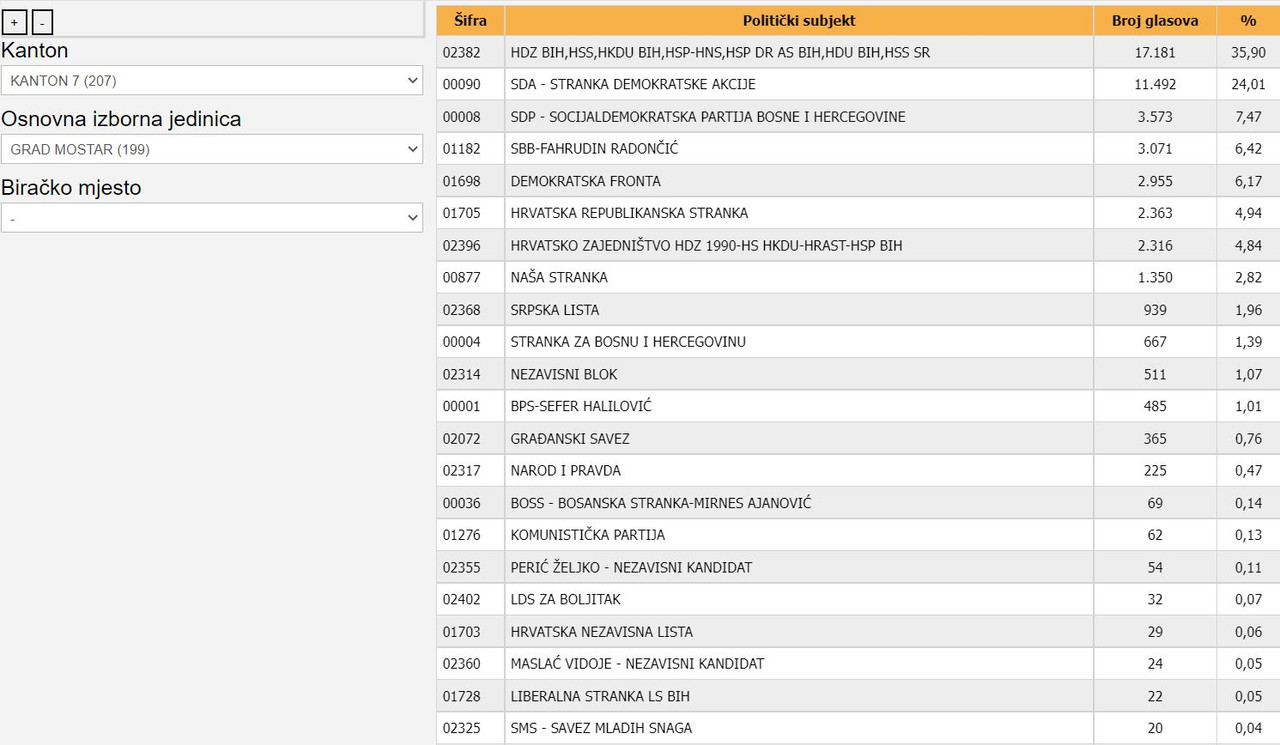Viewport: 1280px width, 745px height.
Task: Click LIBERALNA STRANKA LS BIH name
Action: pos(600,696)
